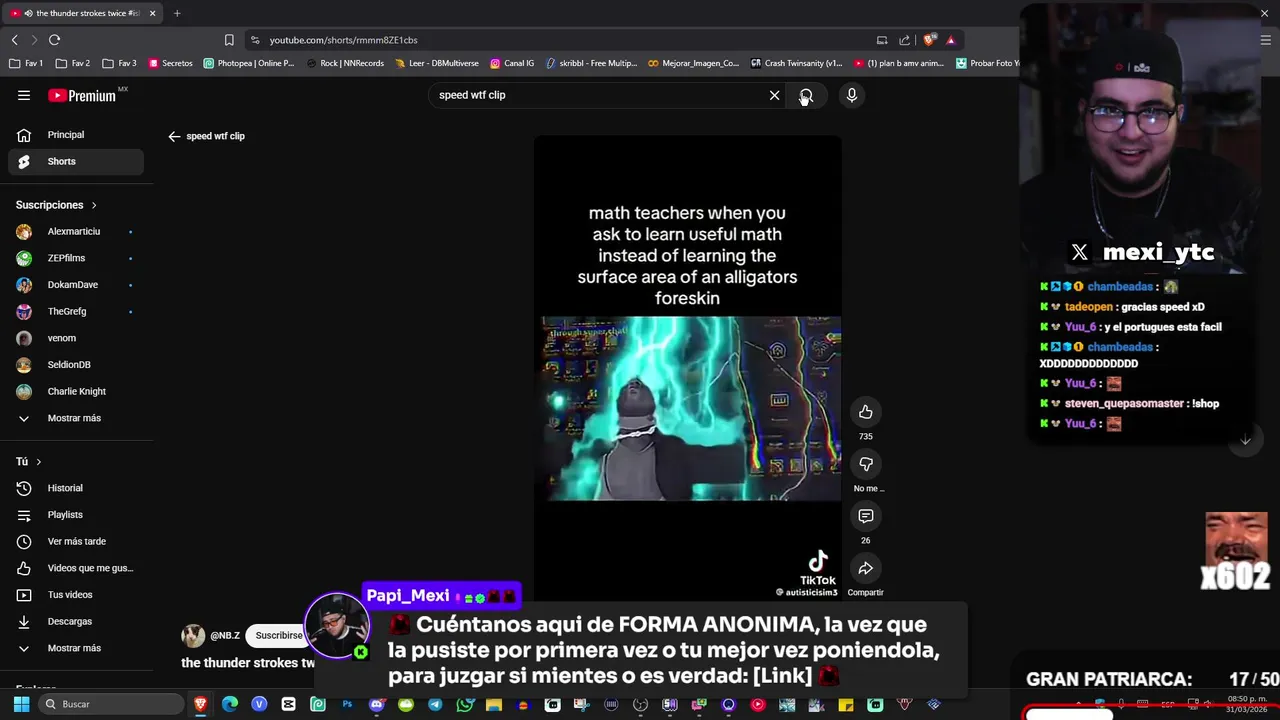Open new browser tab with plus
Screen dimensions: 1280x720
(x=177, y=13)
